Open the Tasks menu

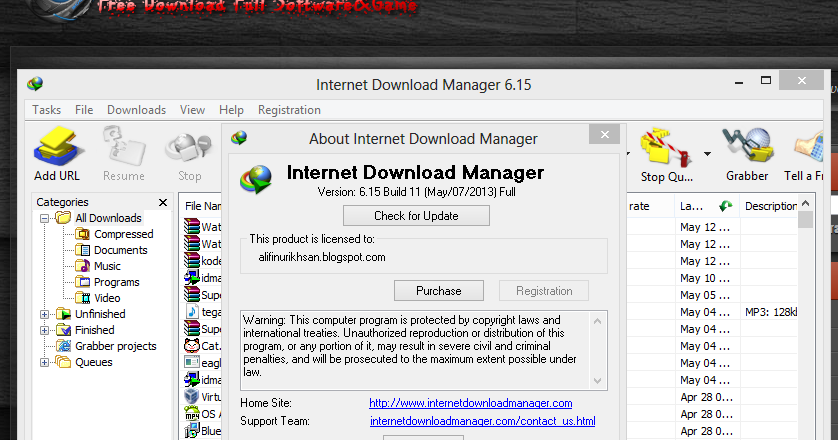coord(46,110)
